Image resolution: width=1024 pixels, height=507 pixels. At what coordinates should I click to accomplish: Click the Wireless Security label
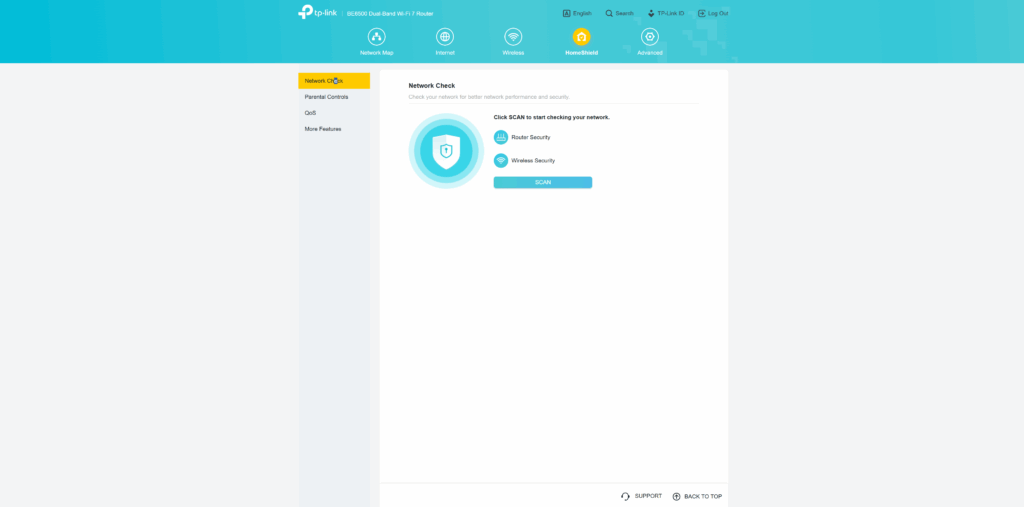click(533, 160)
